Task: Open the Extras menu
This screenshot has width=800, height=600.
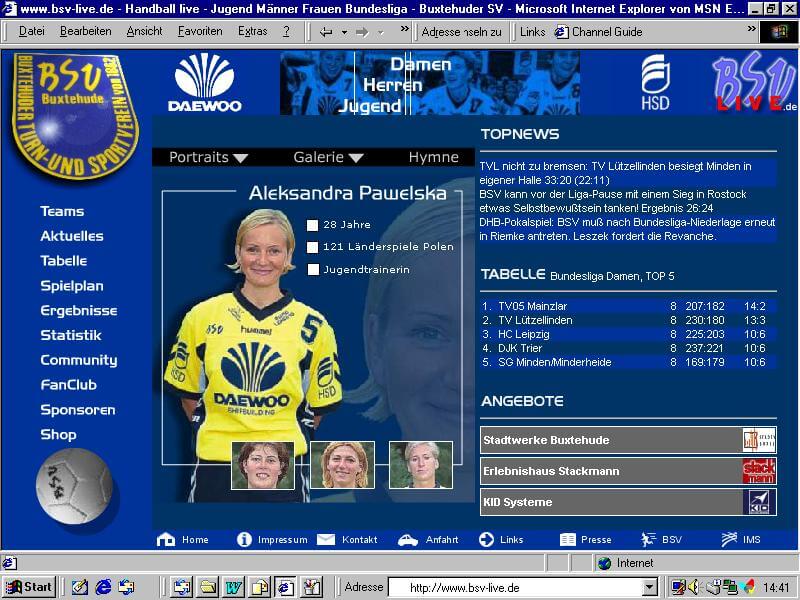Action: tap(253, 32)
